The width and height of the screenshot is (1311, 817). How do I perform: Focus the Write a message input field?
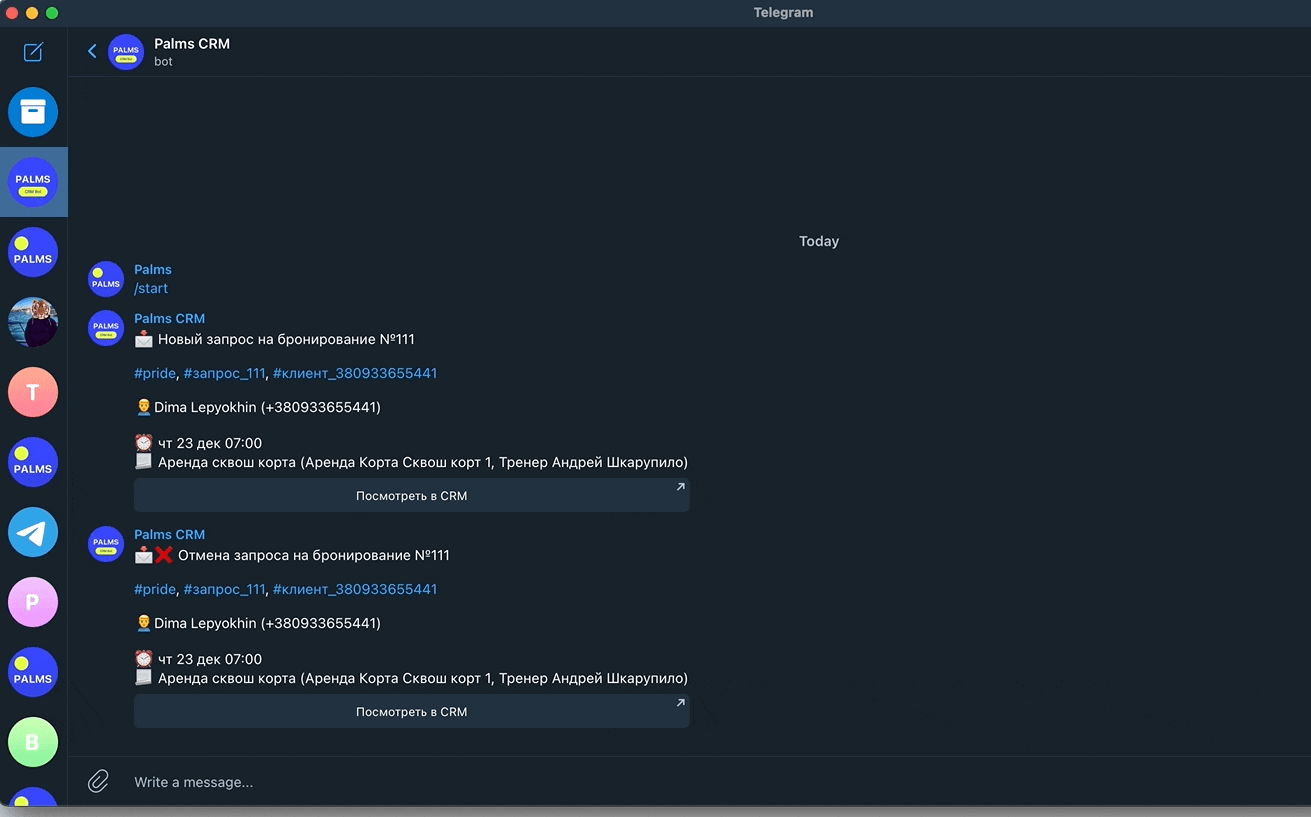[700, 782]
